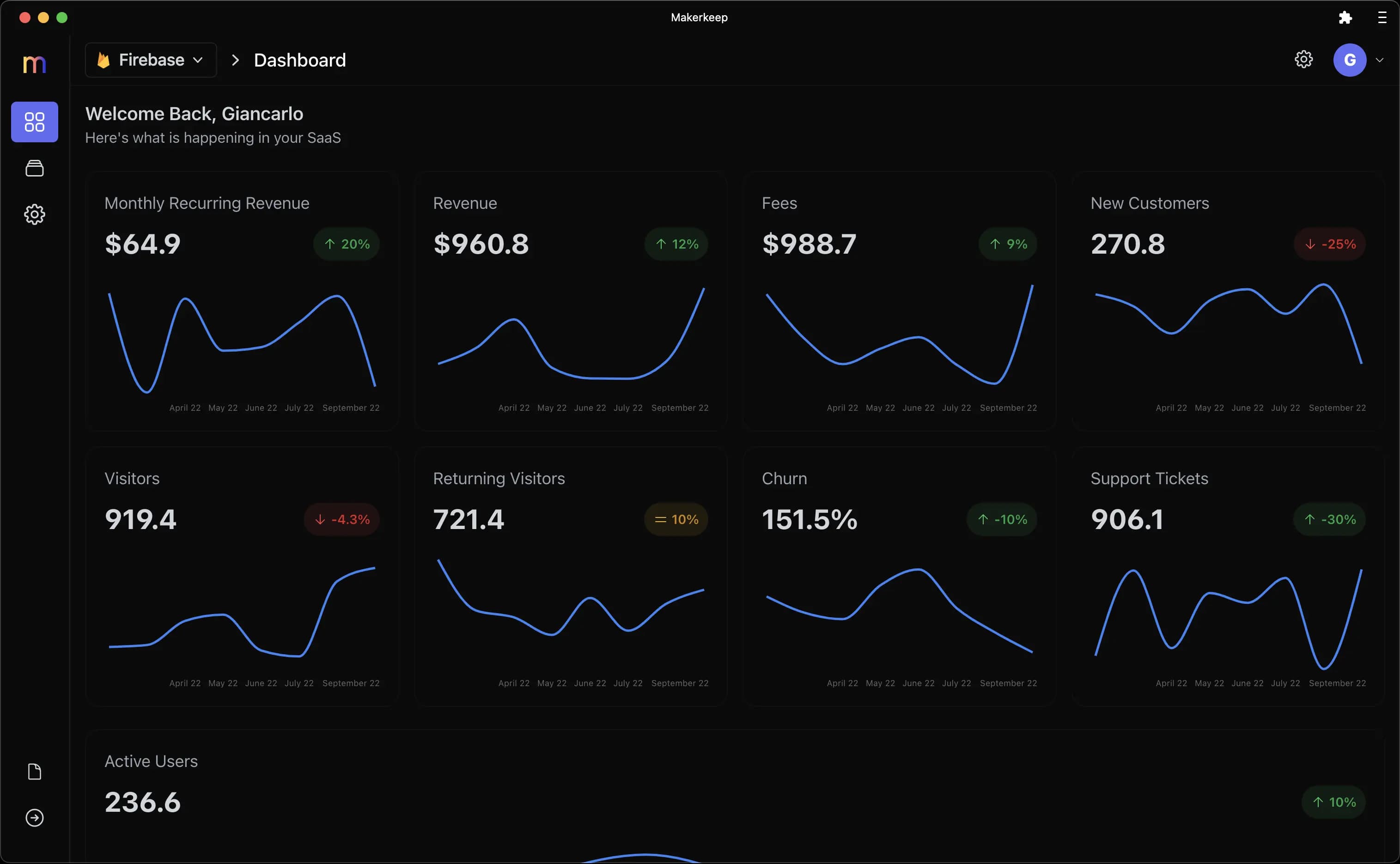Viewport: 1400px width, 864px height.
Task: Click the Monthly Recurring Revenue 20% badge
Action: [346, 244]
